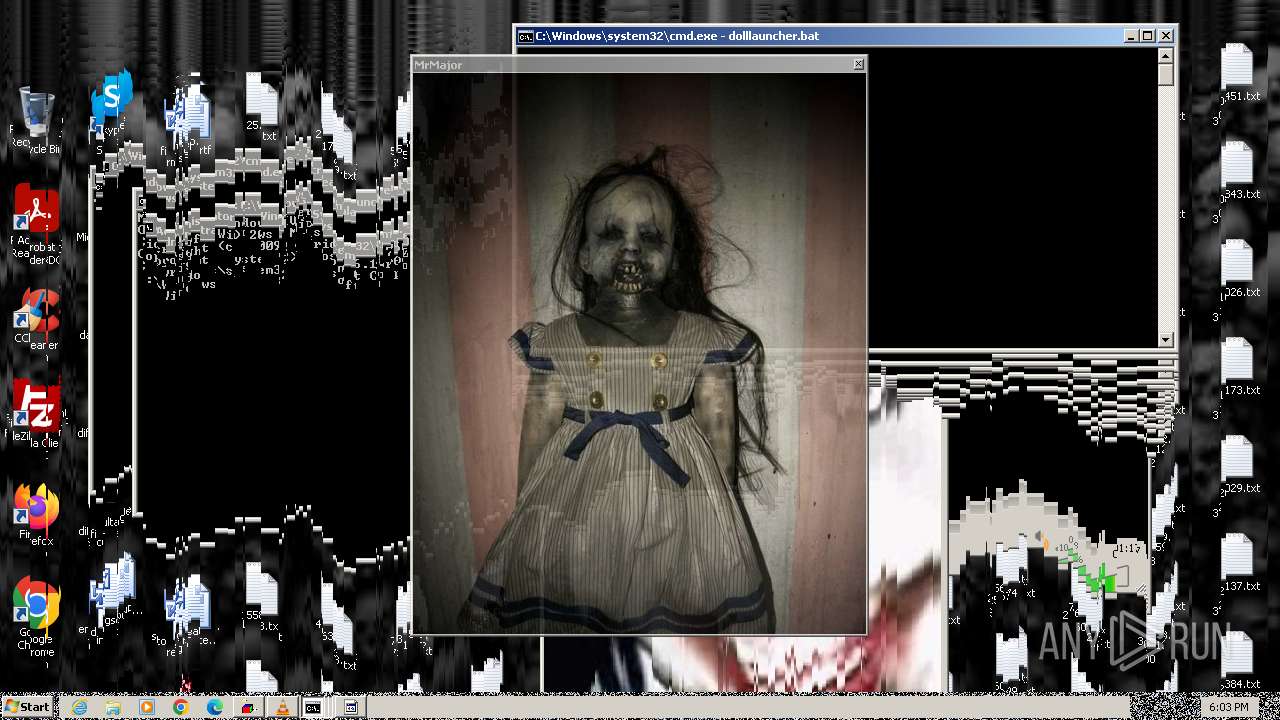
Task: Switch to the last taskbar window button
Action: [350, 707]
